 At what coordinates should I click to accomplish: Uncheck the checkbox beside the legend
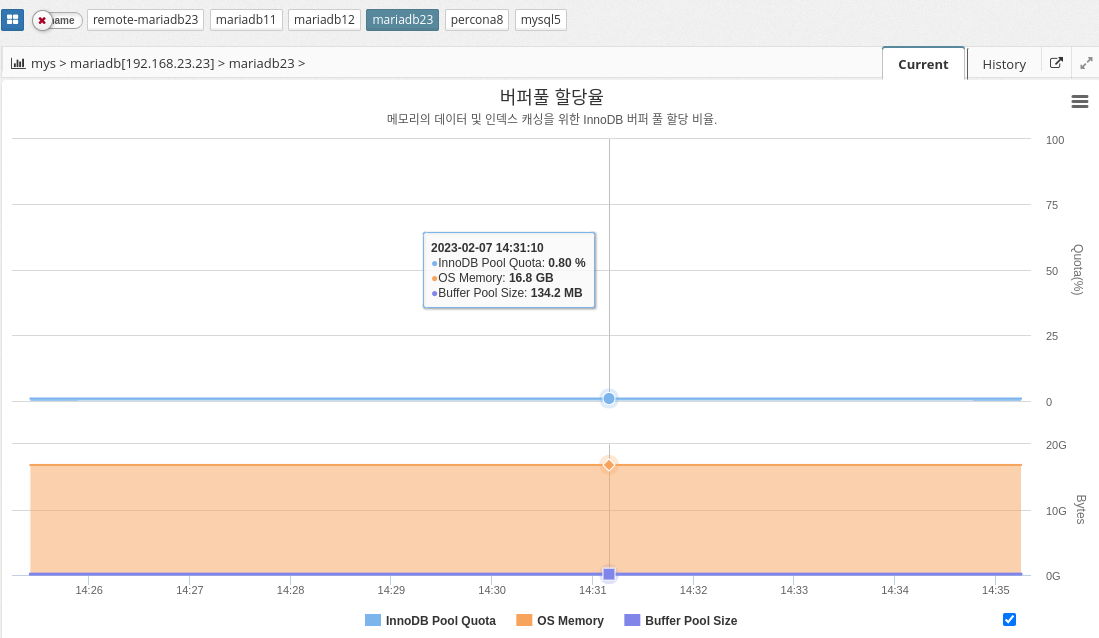point(1009,620)
